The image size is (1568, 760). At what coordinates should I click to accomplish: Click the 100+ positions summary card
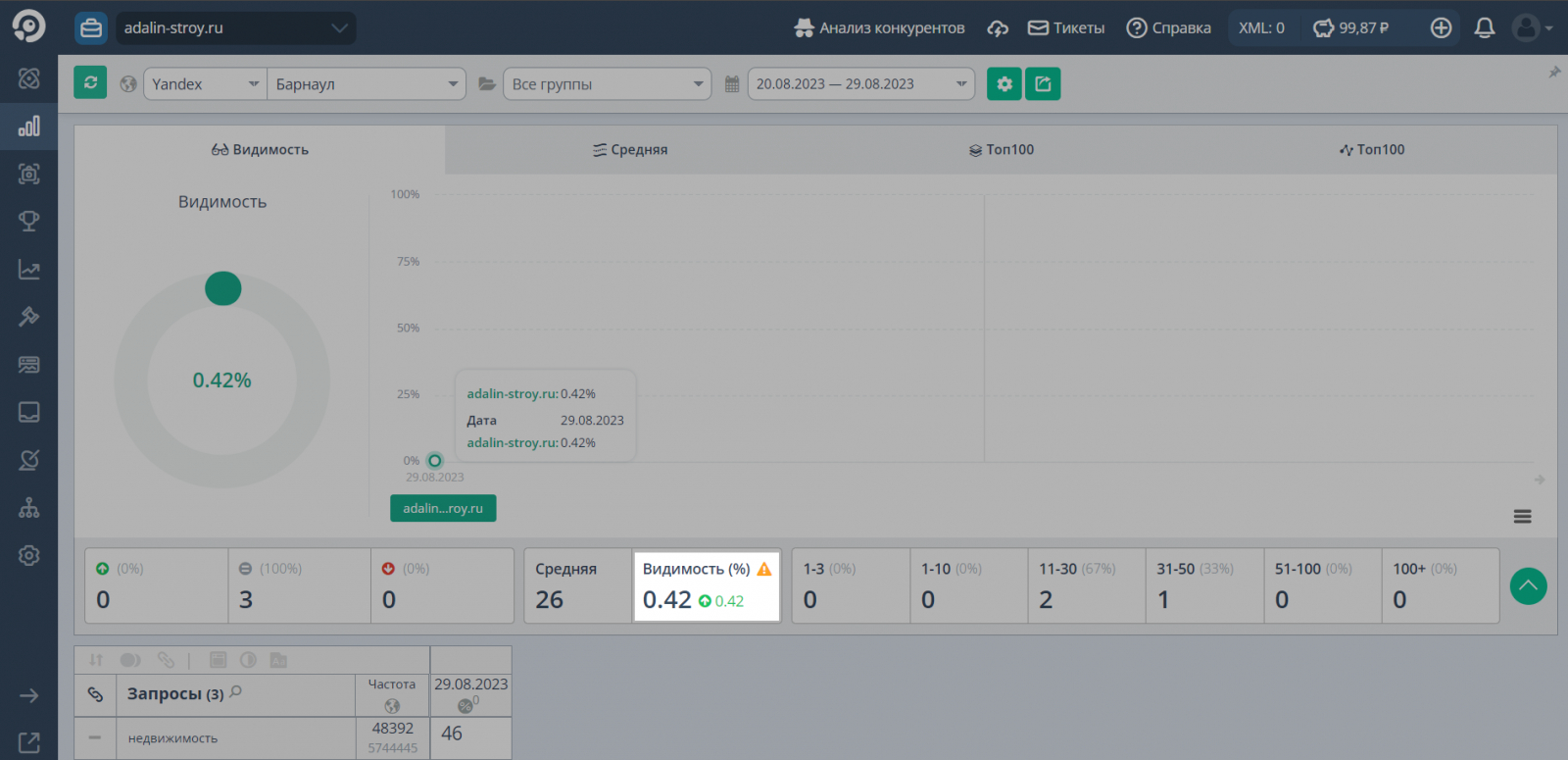(x=1441, y=585)
